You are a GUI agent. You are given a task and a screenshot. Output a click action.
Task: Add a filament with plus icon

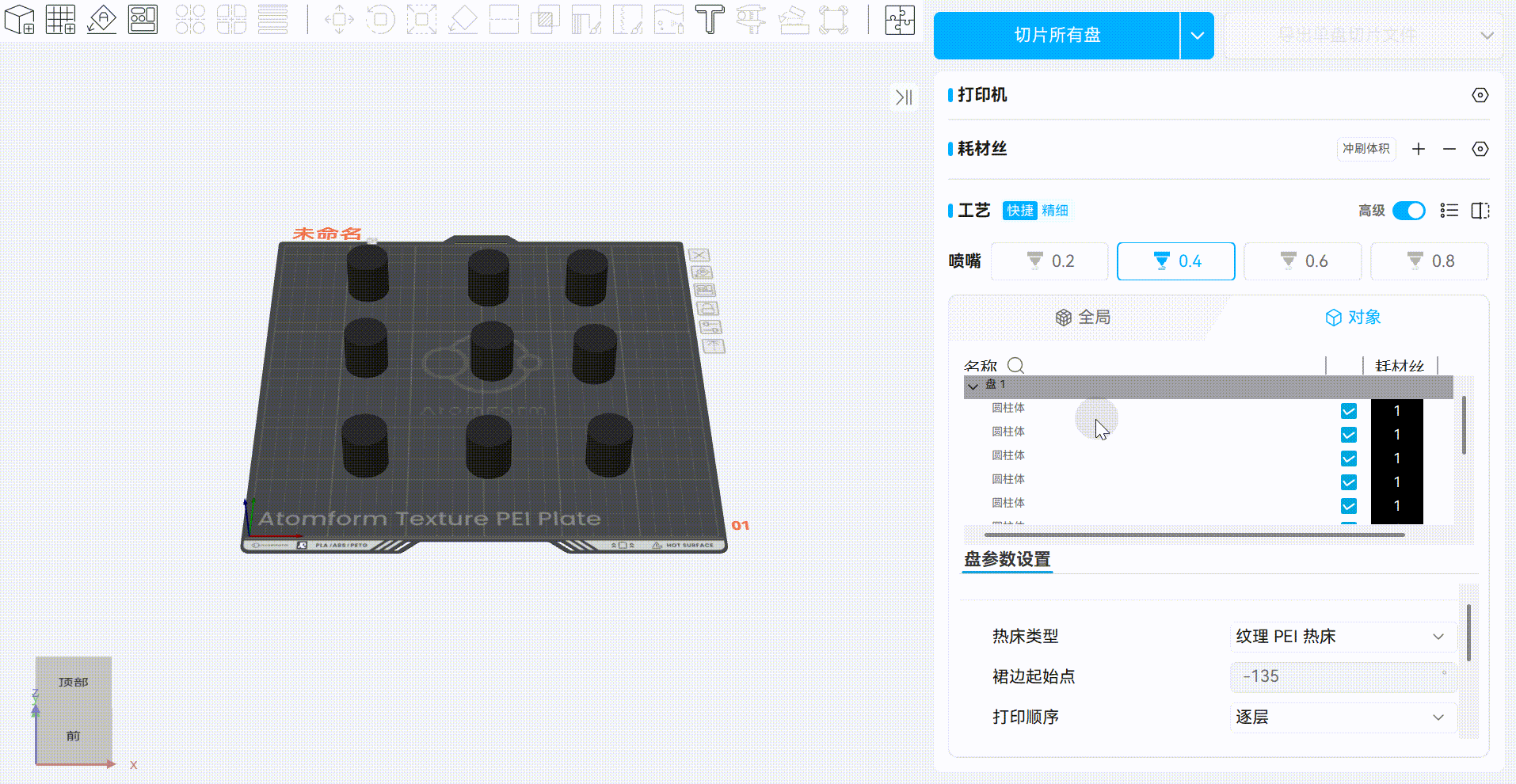point(1419,149)
